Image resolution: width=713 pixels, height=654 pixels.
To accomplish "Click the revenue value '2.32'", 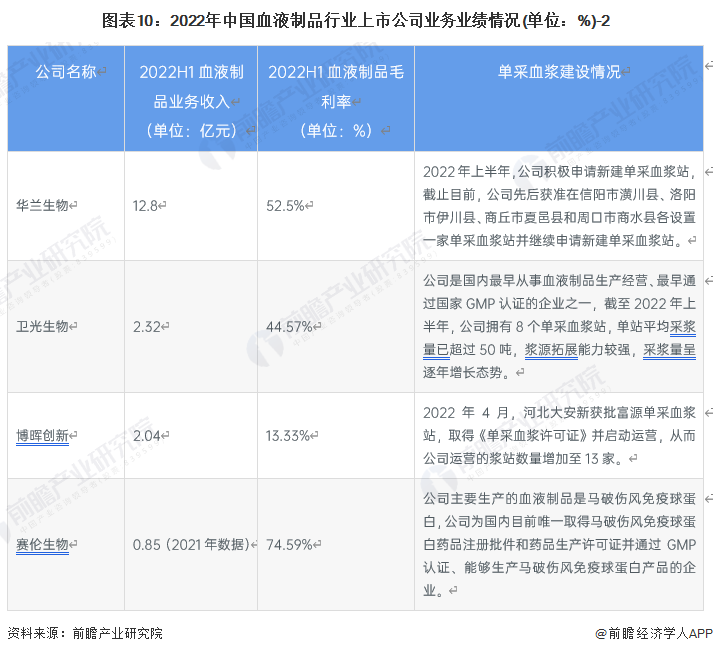I will tap(147, 327).
